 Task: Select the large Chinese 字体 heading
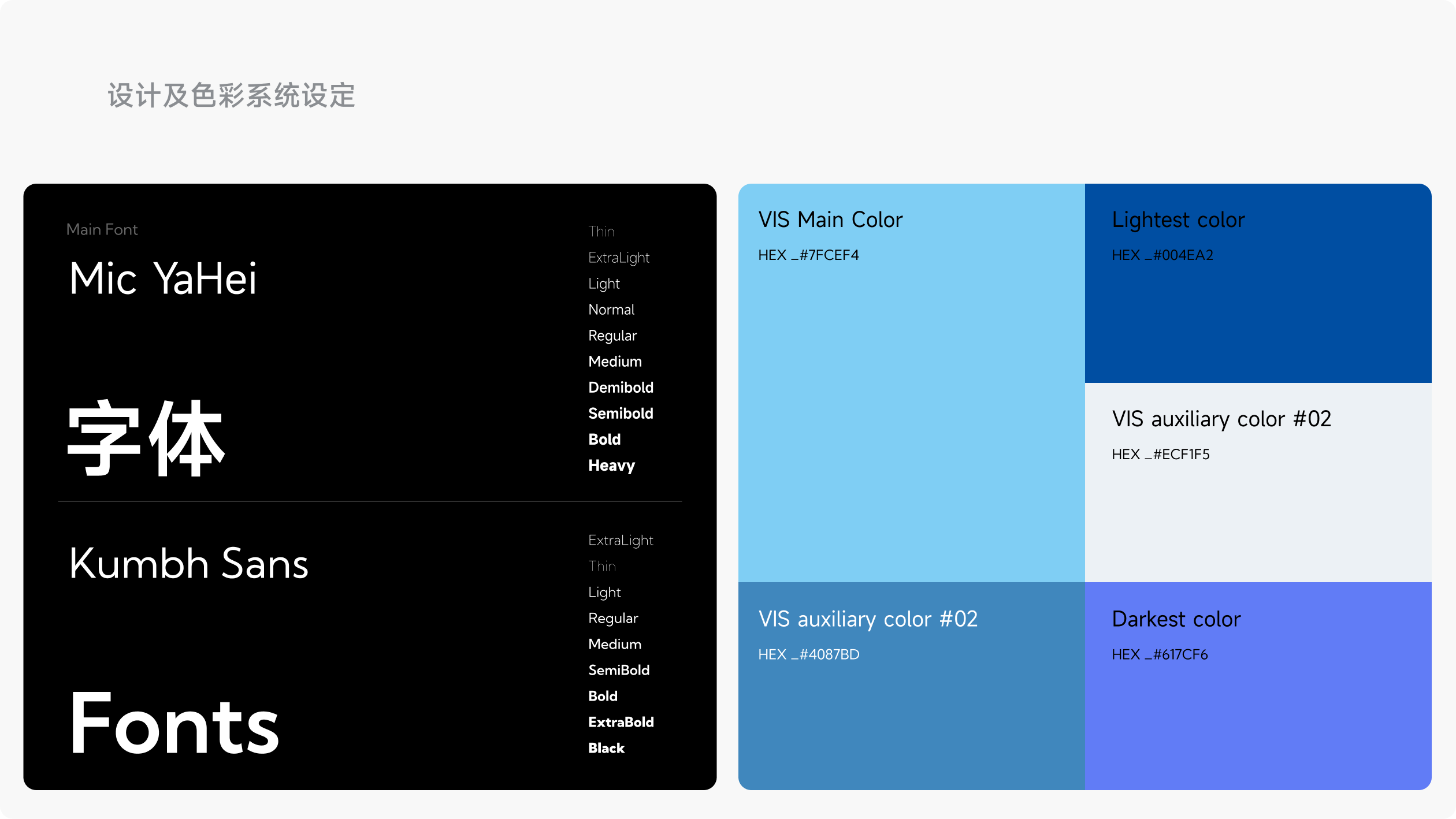[146, 438]
